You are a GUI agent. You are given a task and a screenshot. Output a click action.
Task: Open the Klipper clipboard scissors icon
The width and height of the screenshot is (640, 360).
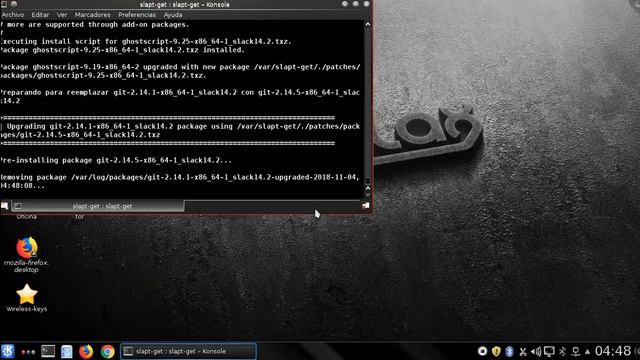click(x=523, y=351)
